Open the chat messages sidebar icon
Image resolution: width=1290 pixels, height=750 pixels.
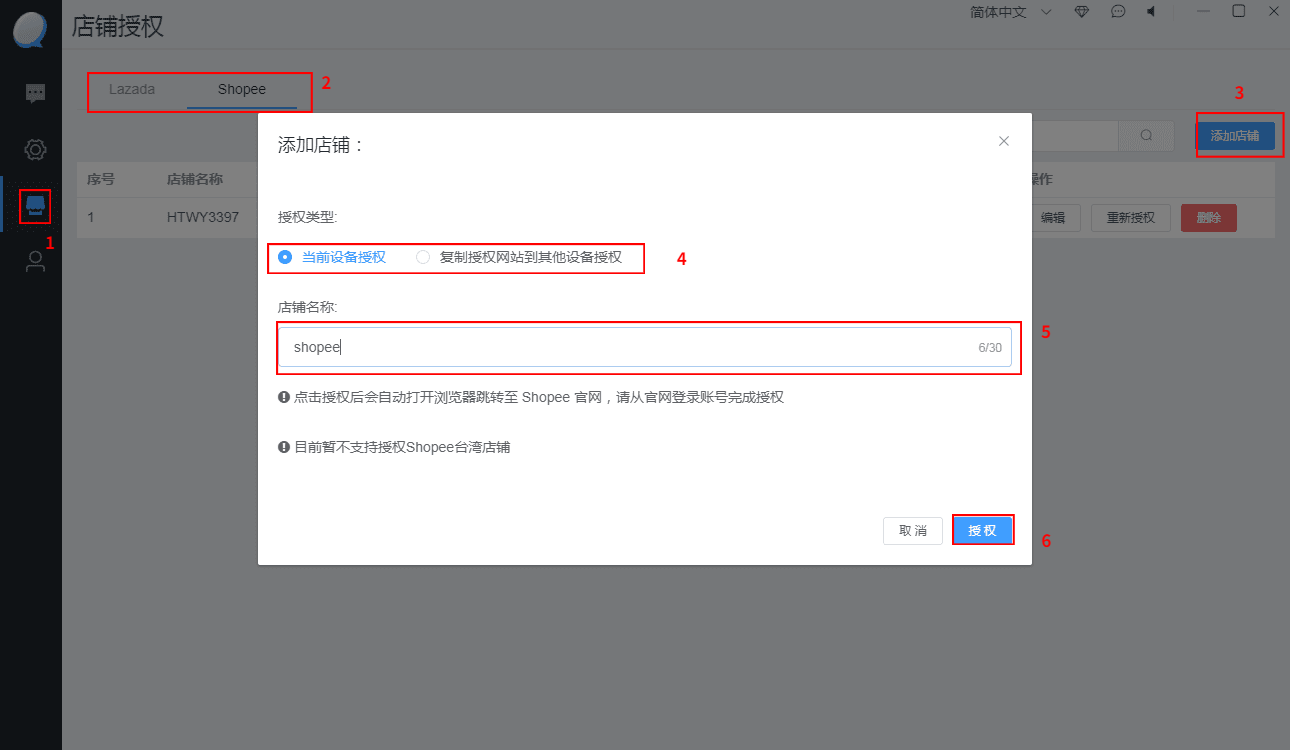pyautogui.click(x=35, y=93)
